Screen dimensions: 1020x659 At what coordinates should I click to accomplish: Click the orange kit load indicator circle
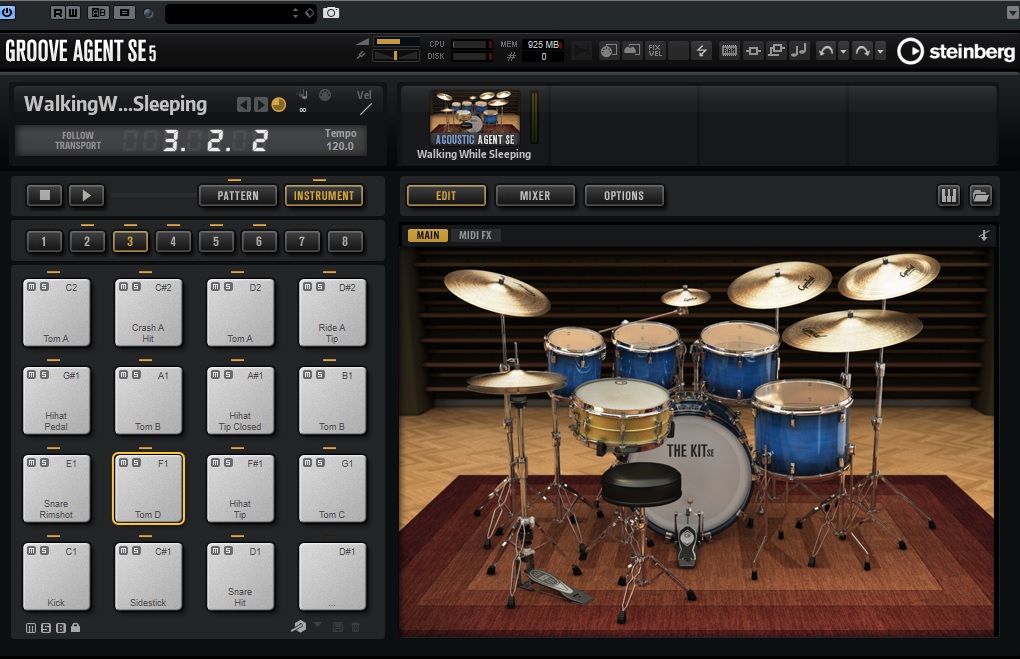coord(278,105)
